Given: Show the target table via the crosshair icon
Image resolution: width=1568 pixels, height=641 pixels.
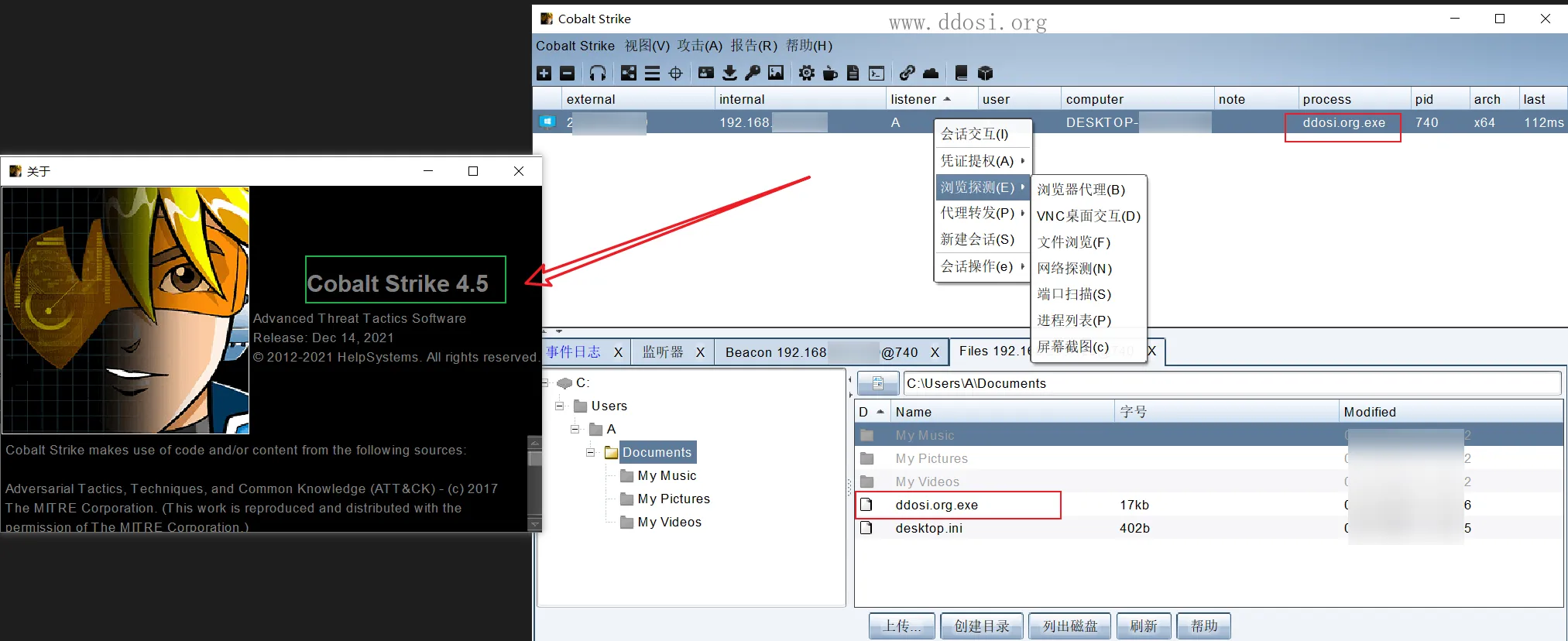Looking at the screenshot, I should click(x=675, y=73).
